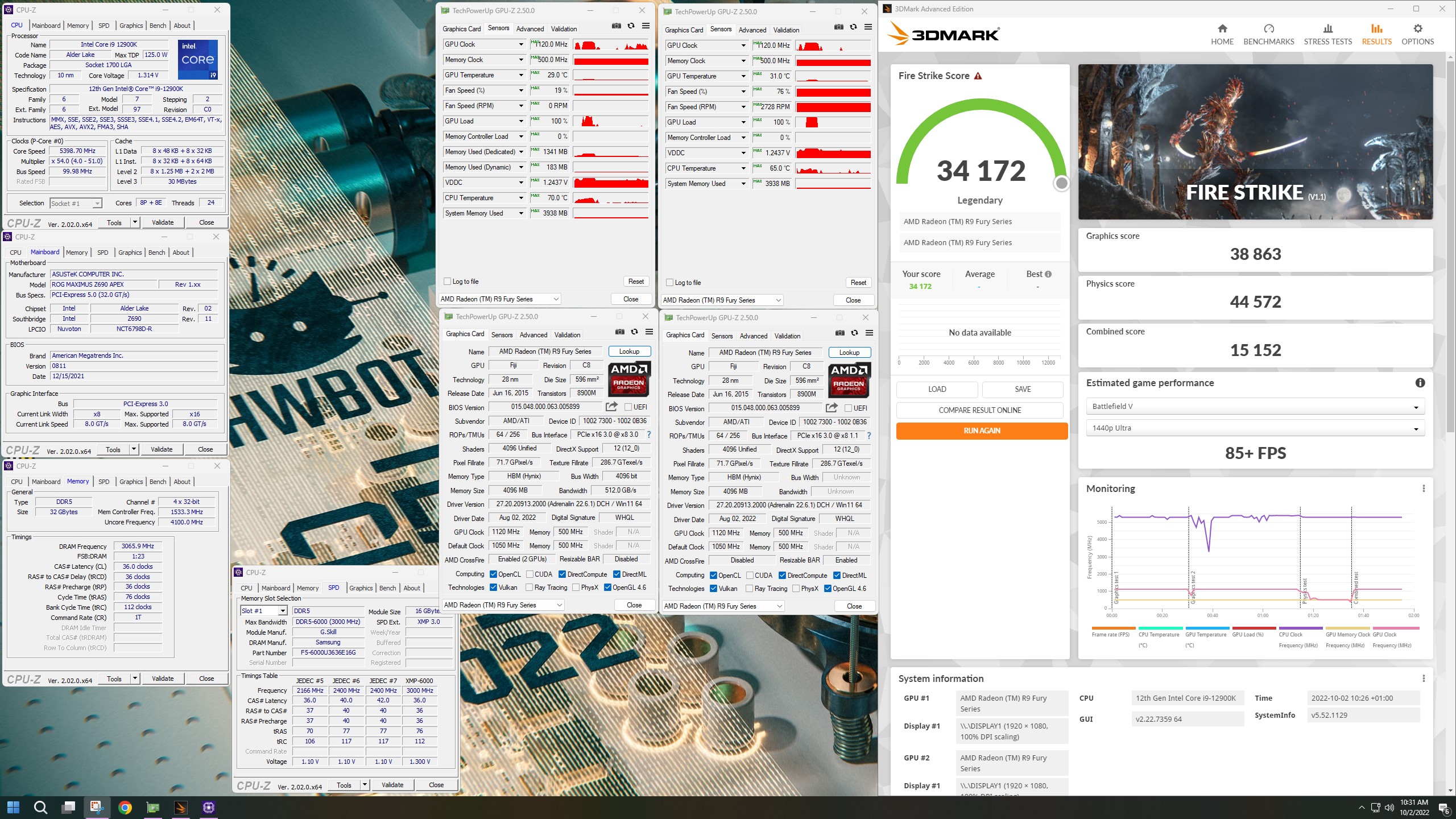Open Monitoring panel three-dot menu
Viewport: 1456px width, 819px height.
pyautogui.click(x=1424, y=489)
